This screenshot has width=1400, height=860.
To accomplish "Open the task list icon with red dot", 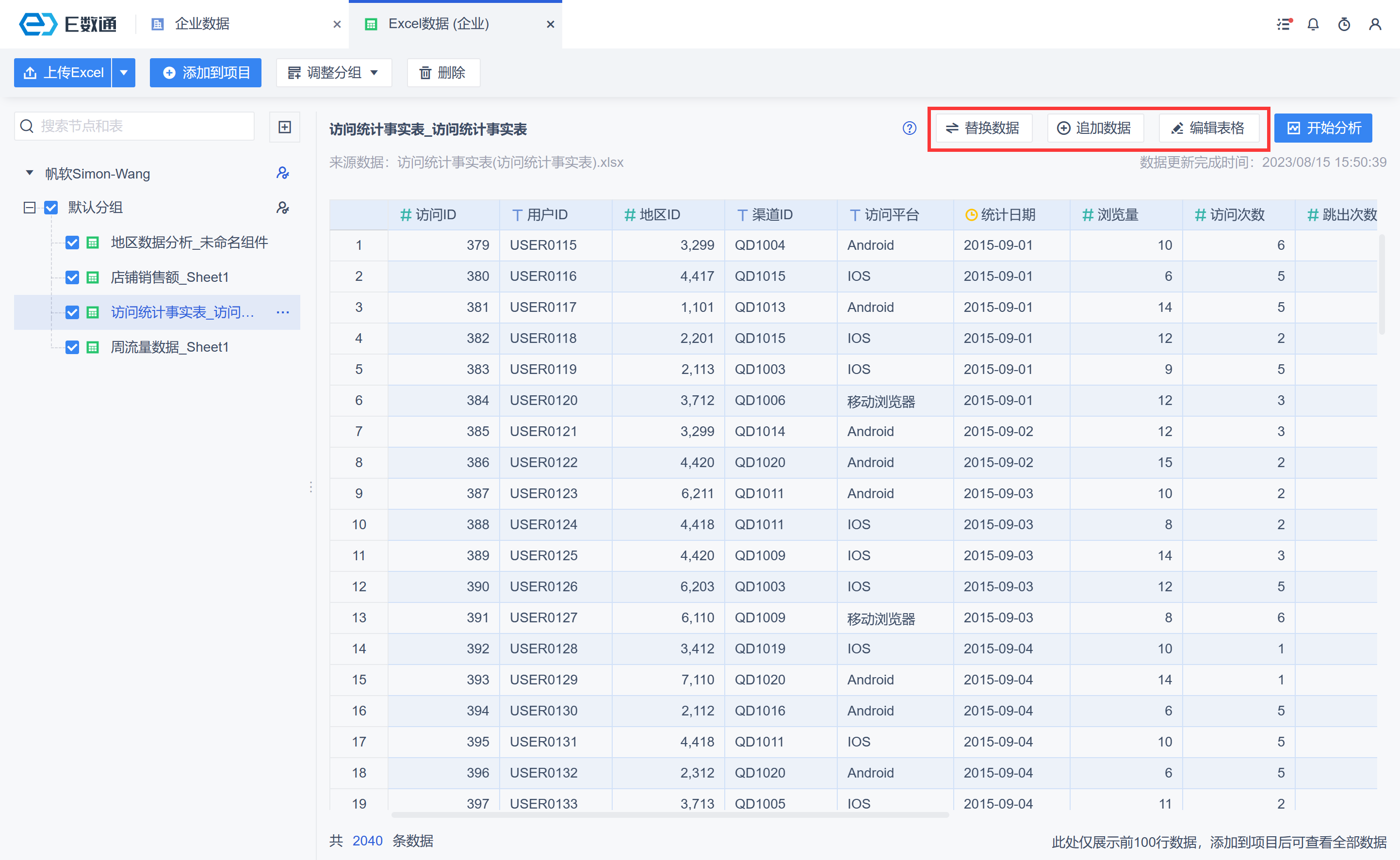I will coord(1284,24).
